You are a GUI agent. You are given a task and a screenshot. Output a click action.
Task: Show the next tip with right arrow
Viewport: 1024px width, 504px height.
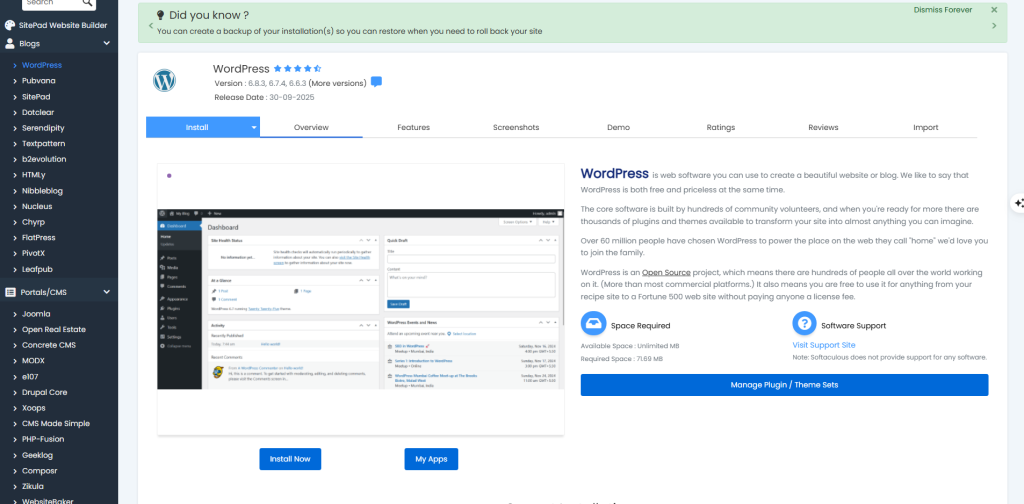click(x=994, y=26)
